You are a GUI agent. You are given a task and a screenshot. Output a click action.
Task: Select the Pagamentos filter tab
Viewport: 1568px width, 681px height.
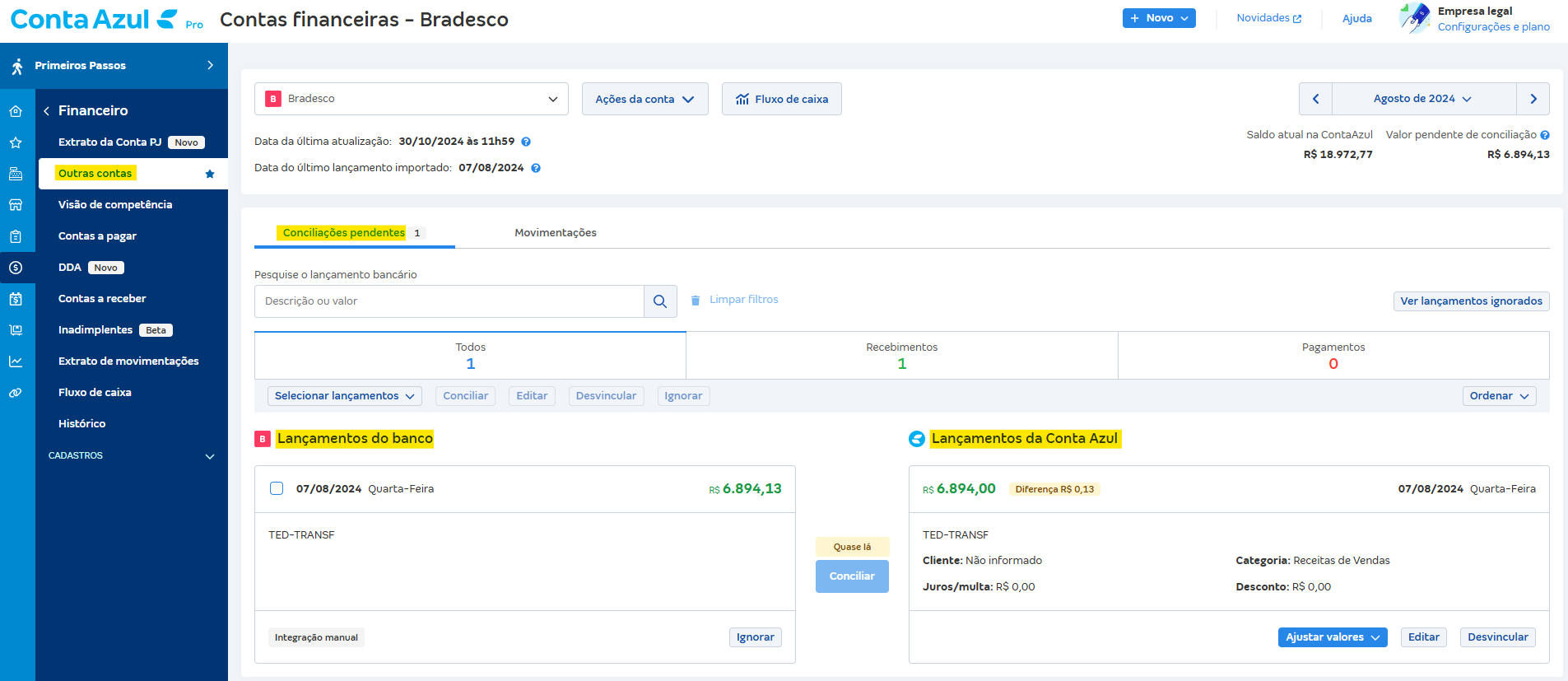pos(1333,356)
